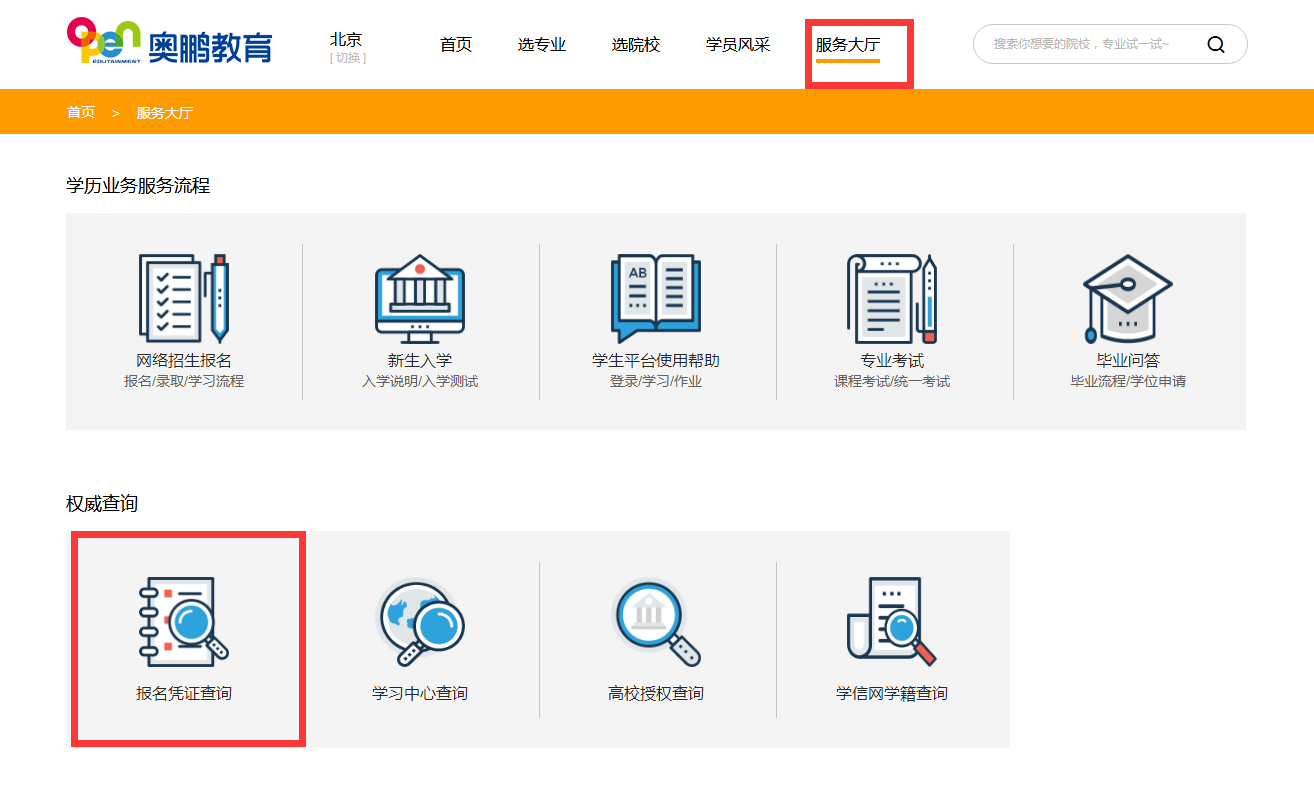Select the 高校授权查询 university search icon
Screen dimensions: 1314x811
click(655, 618)
